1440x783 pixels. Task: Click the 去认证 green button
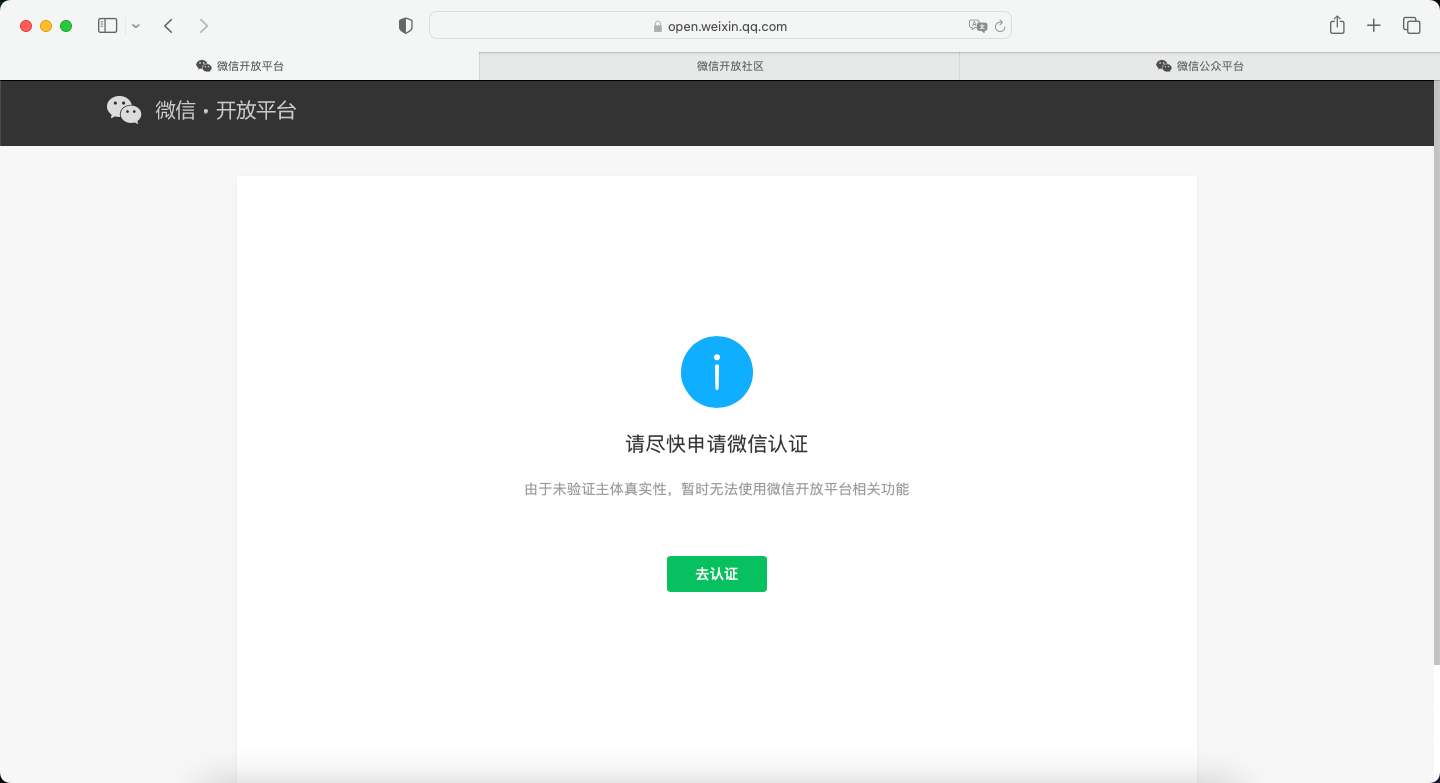(x=717, y=574)
